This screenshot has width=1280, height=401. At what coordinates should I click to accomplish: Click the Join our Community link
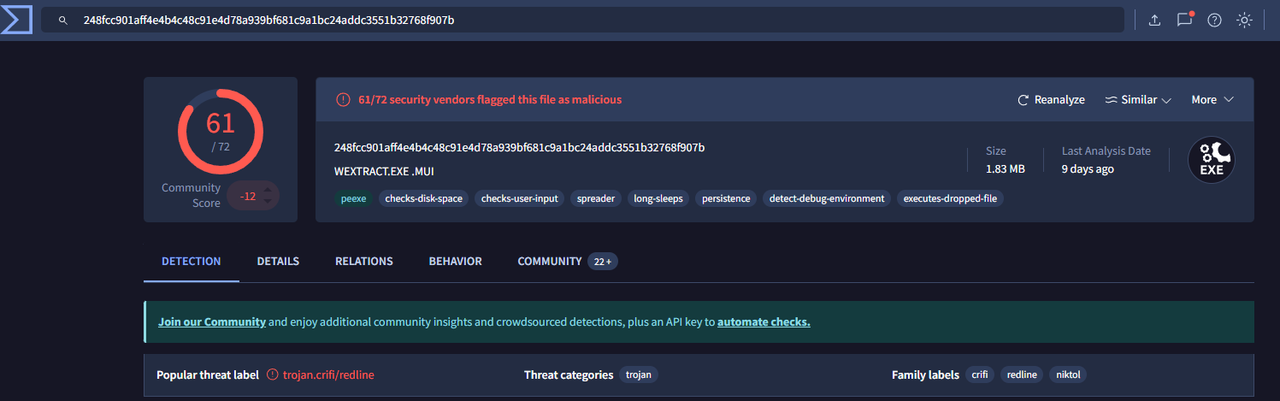point(212,322)
